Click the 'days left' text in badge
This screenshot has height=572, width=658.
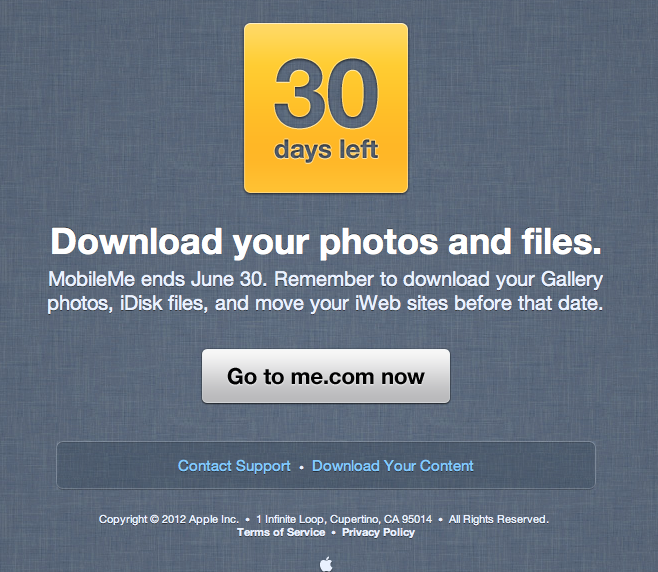click(x=326, y=150)
